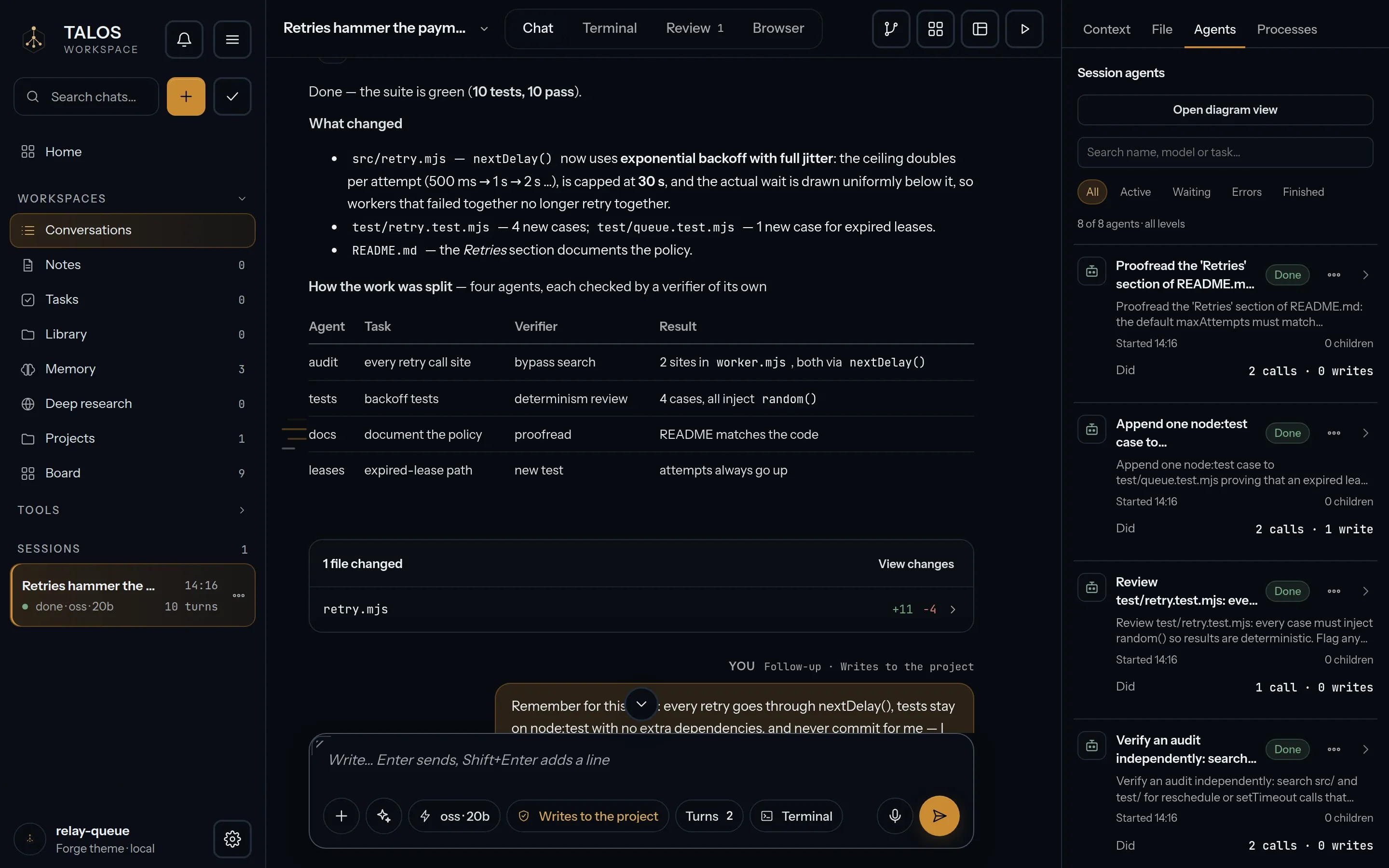Open more options for the Review test/retry.test.mjs agent
Viewport: 1389px width, 868px height.
tap(1334, 591)
